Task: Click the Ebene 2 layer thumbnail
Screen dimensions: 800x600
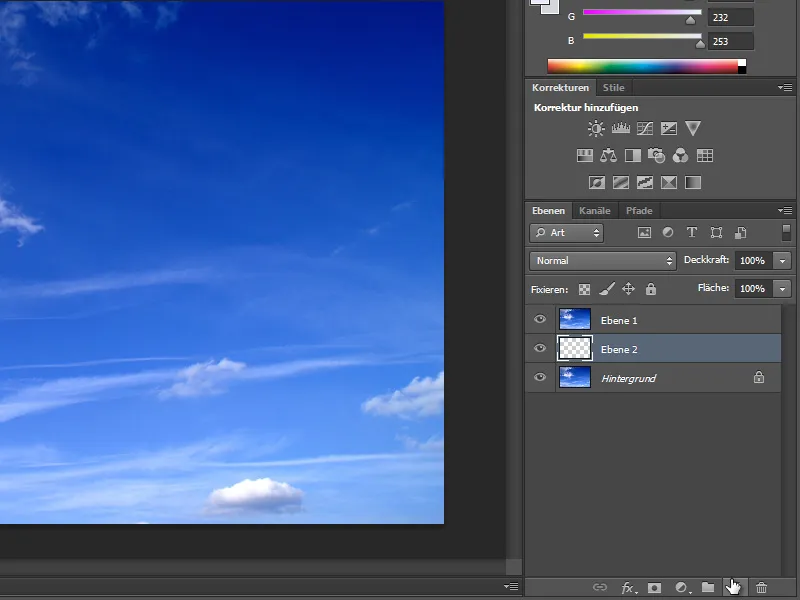Action: [575, 348]
